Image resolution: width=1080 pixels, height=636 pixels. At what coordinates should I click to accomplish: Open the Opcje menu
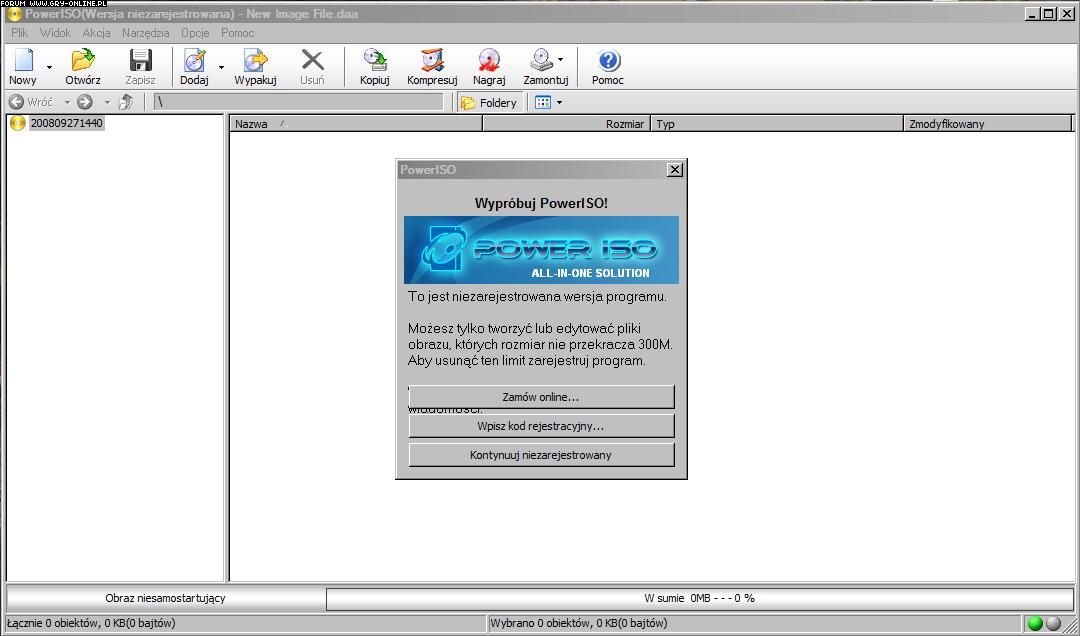(x=195, y=32)
